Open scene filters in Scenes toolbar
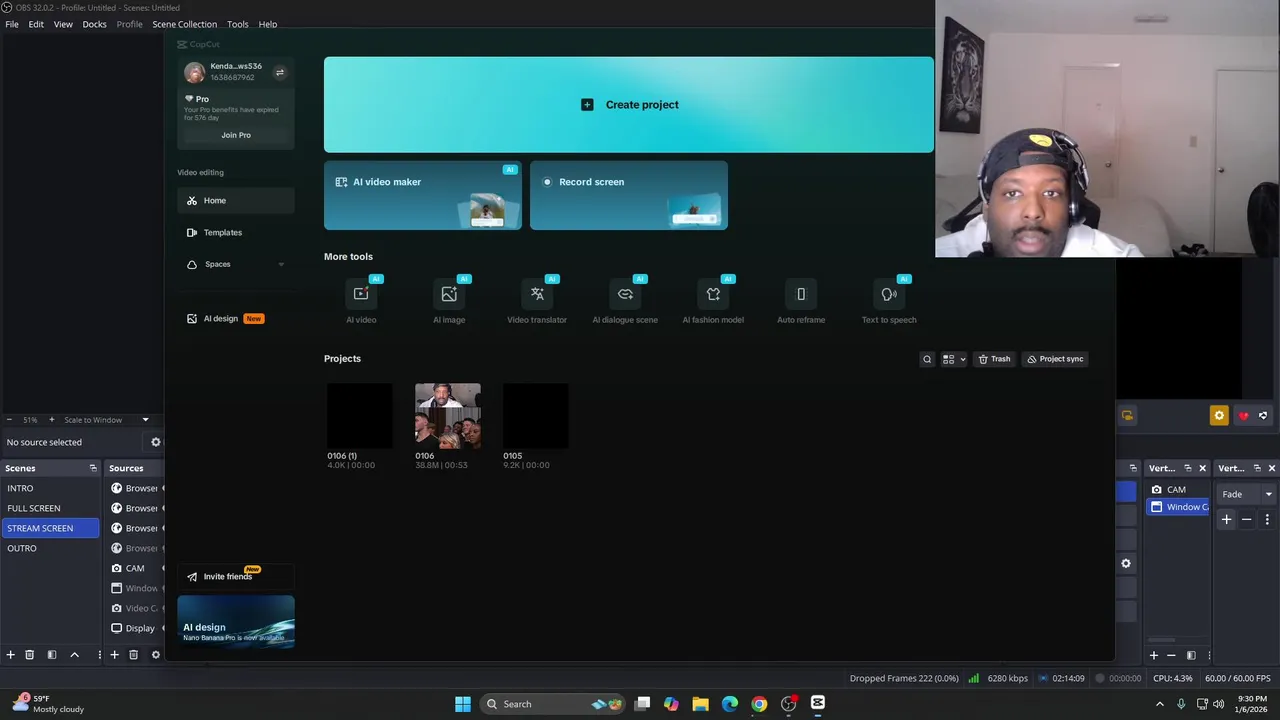This screenshot has height=720, width=1280. click(51, 655)
